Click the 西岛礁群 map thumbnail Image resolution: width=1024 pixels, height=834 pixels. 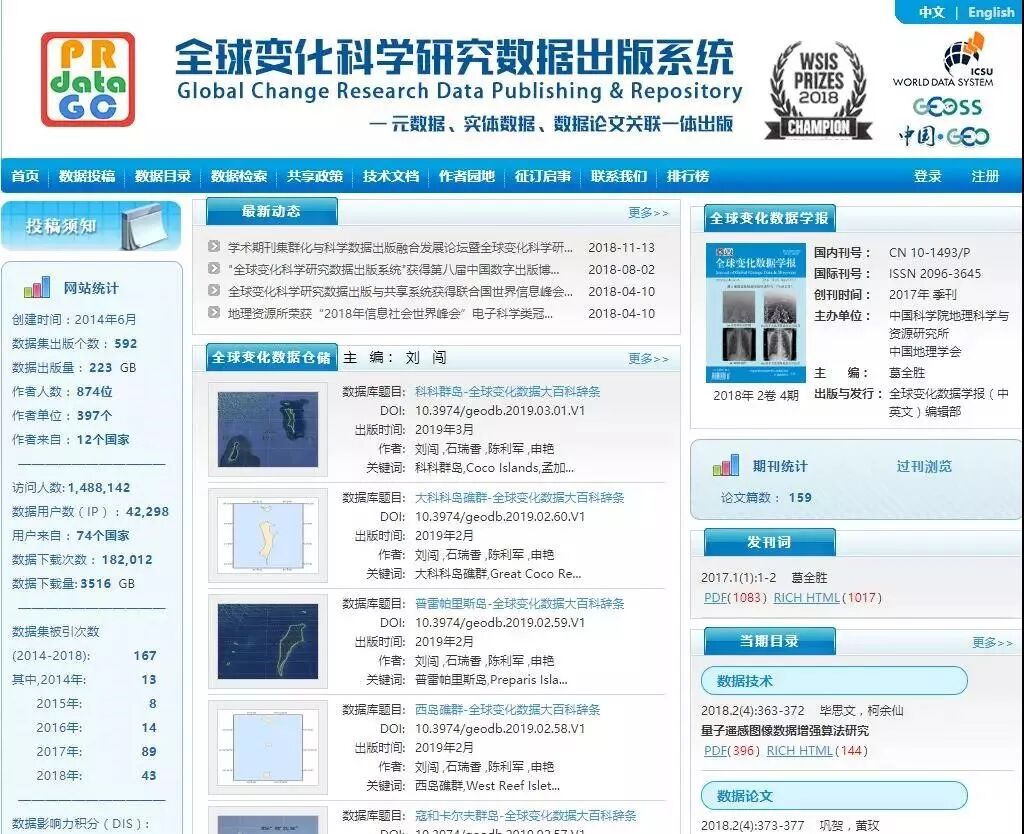click(268, 747)
